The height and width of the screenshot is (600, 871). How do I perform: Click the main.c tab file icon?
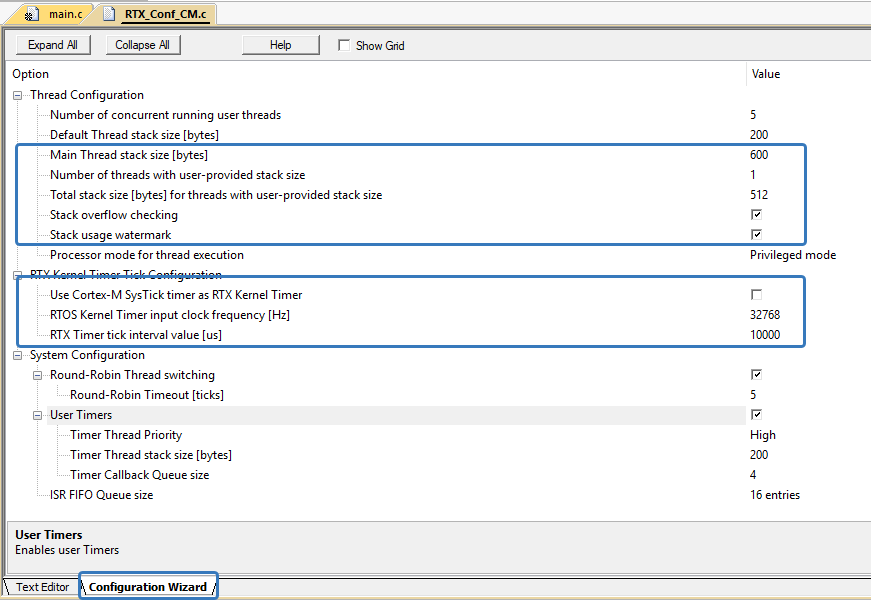(x=32, y=15)
